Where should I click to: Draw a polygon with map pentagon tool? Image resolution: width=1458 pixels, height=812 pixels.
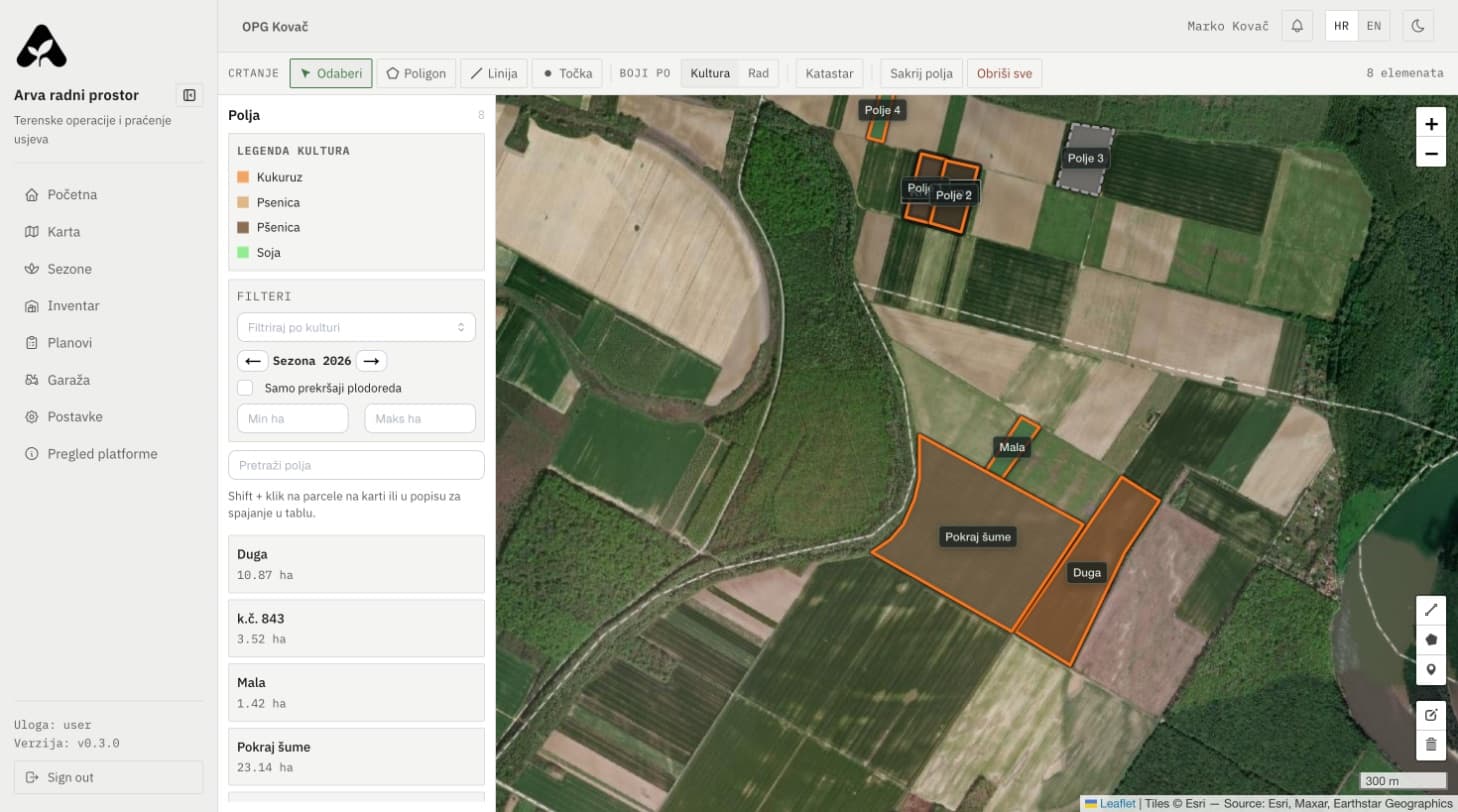pyautogui.click(x=1431, y=639)
